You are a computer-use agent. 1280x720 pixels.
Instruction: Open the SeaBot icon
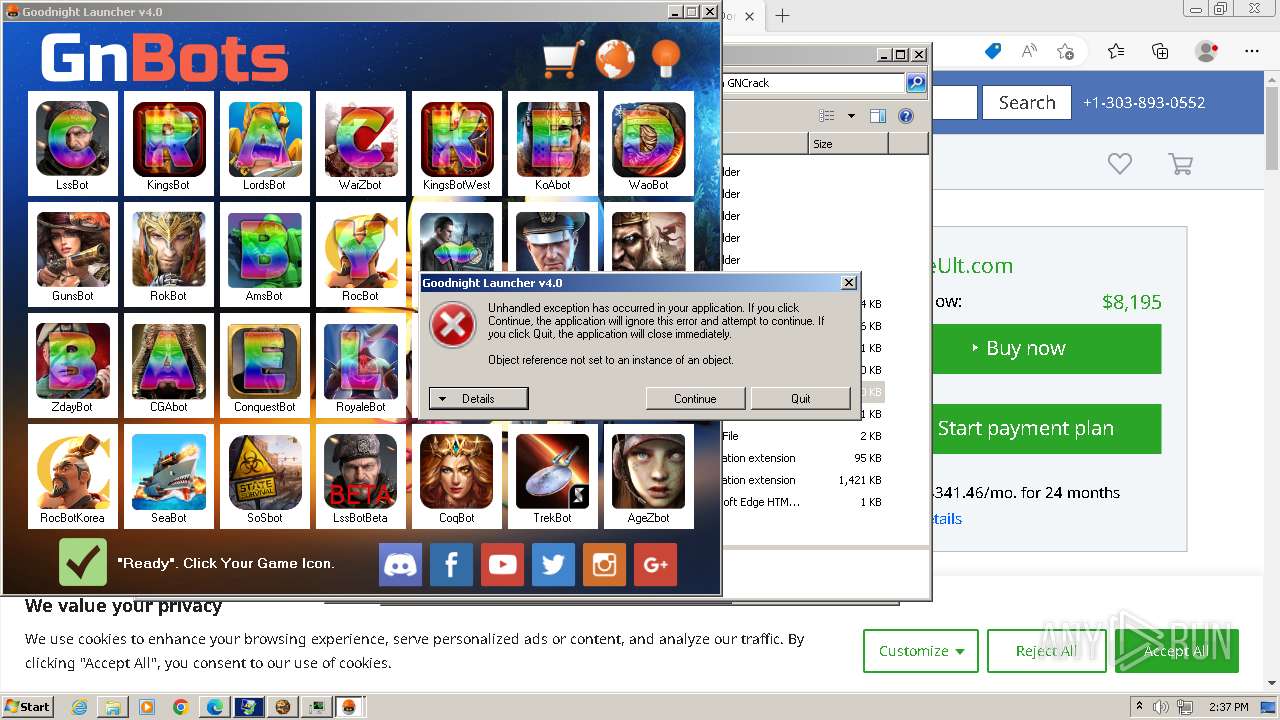(168, 476)
